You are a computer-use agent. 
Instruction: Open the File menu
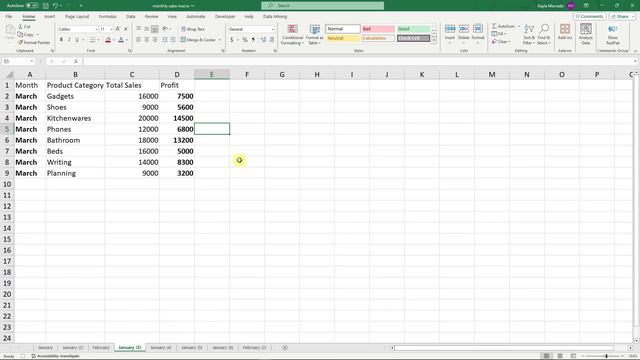click(9, 17)
